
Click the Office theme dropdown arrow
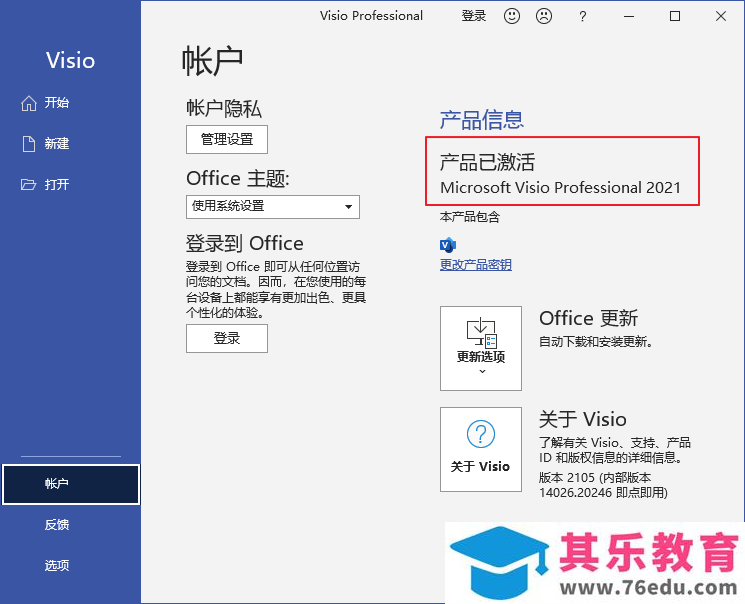tap(348, 207)
